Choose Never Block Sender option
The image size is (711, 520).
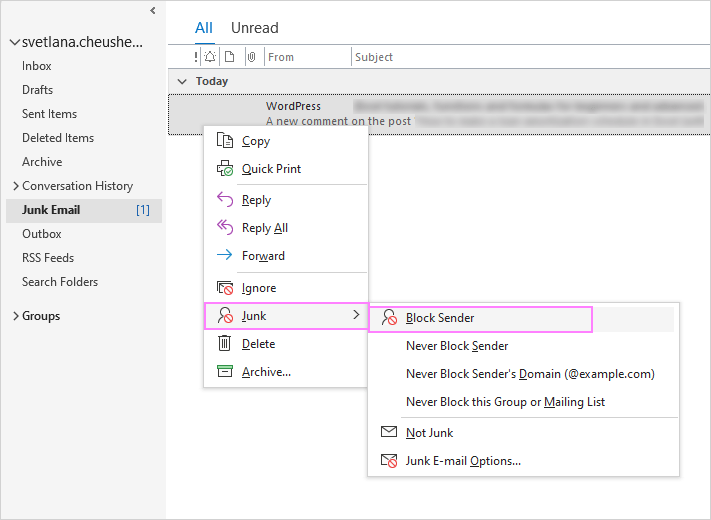pos(523,346)
